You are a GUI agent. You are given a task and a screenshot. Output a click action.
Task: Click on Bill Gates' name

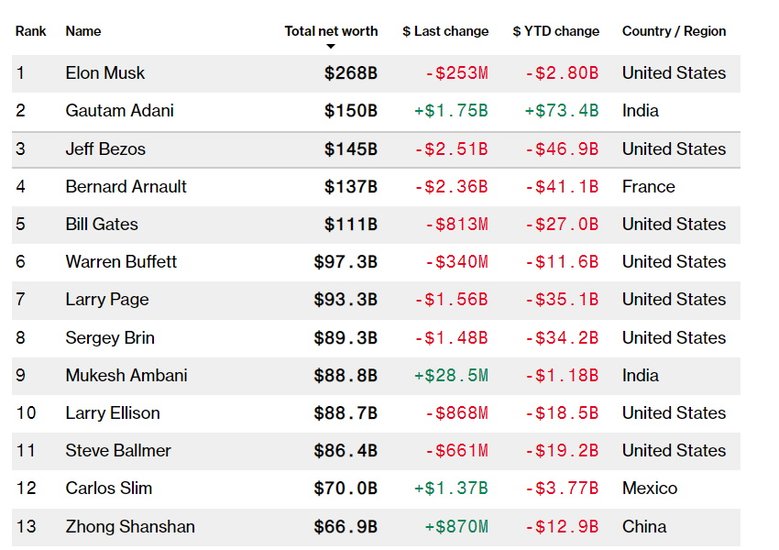pyautogui.click(x=102, y=224)
